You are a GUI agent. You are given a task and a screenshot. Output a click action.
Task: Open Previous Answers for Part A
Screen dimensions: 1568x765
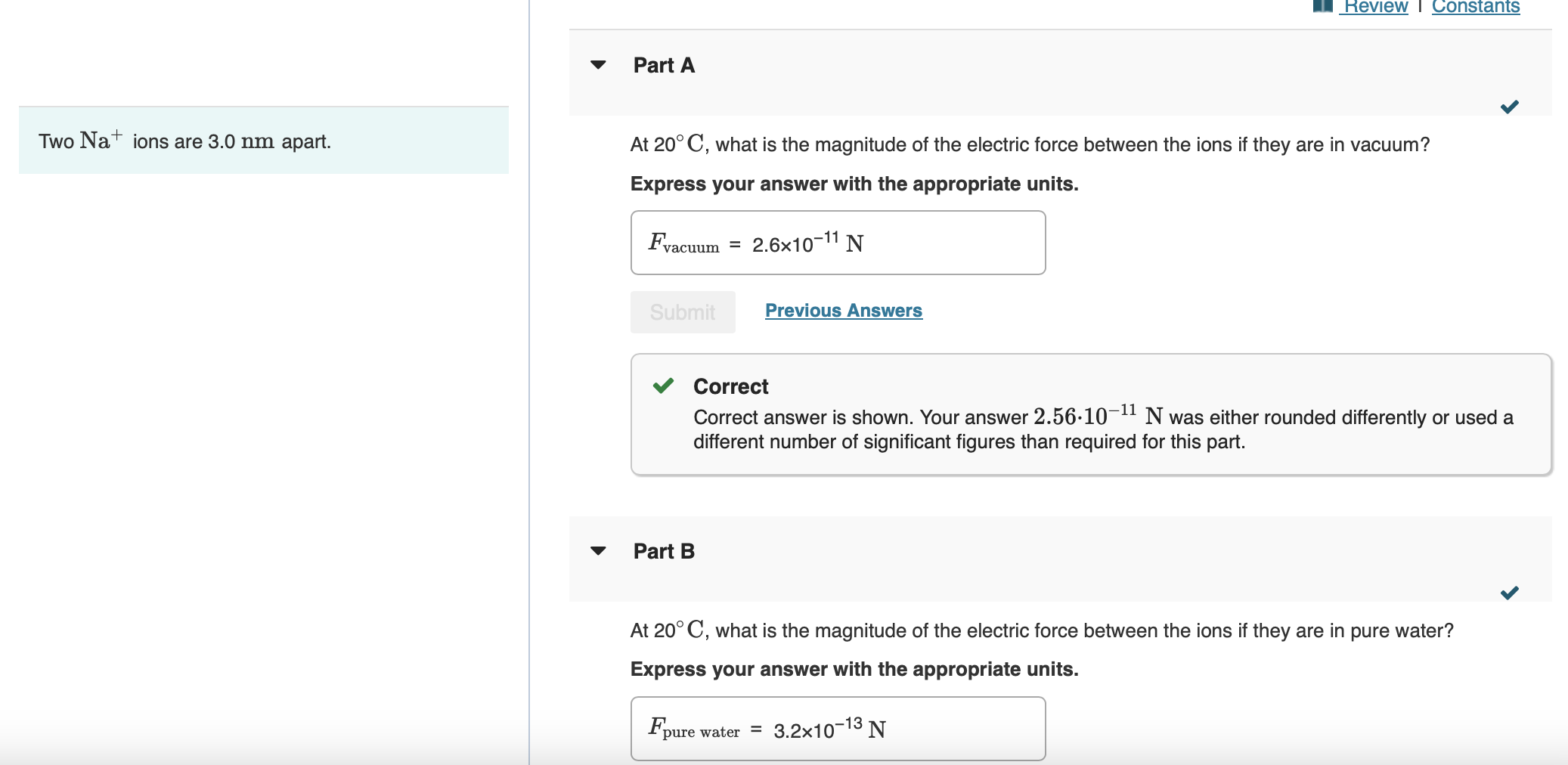843,310
